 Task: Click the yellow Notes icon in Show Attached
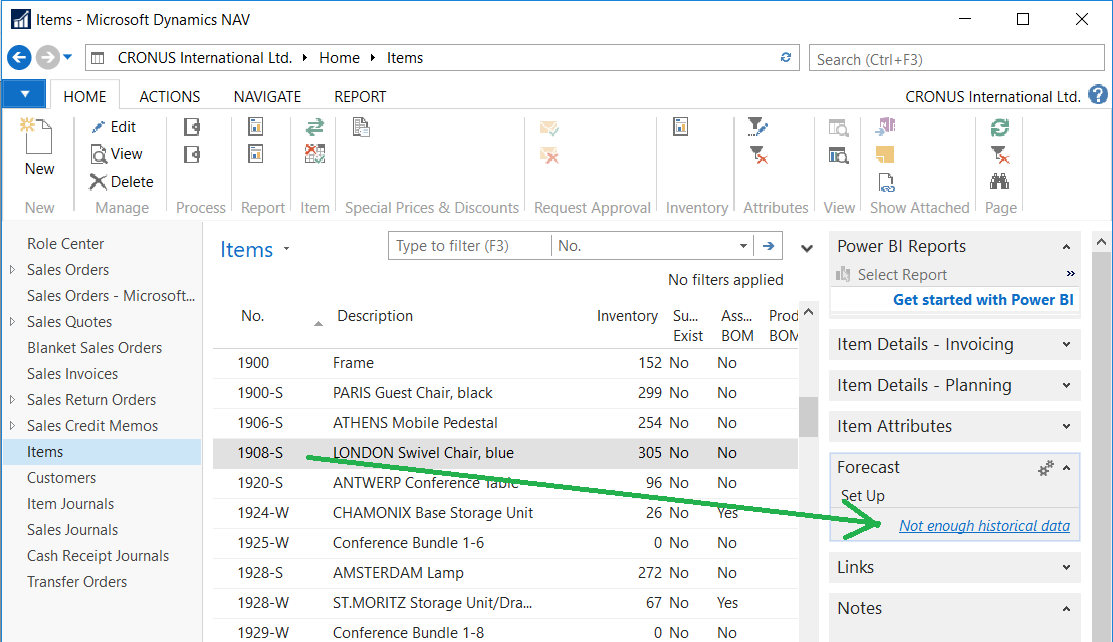pos(885,154)
